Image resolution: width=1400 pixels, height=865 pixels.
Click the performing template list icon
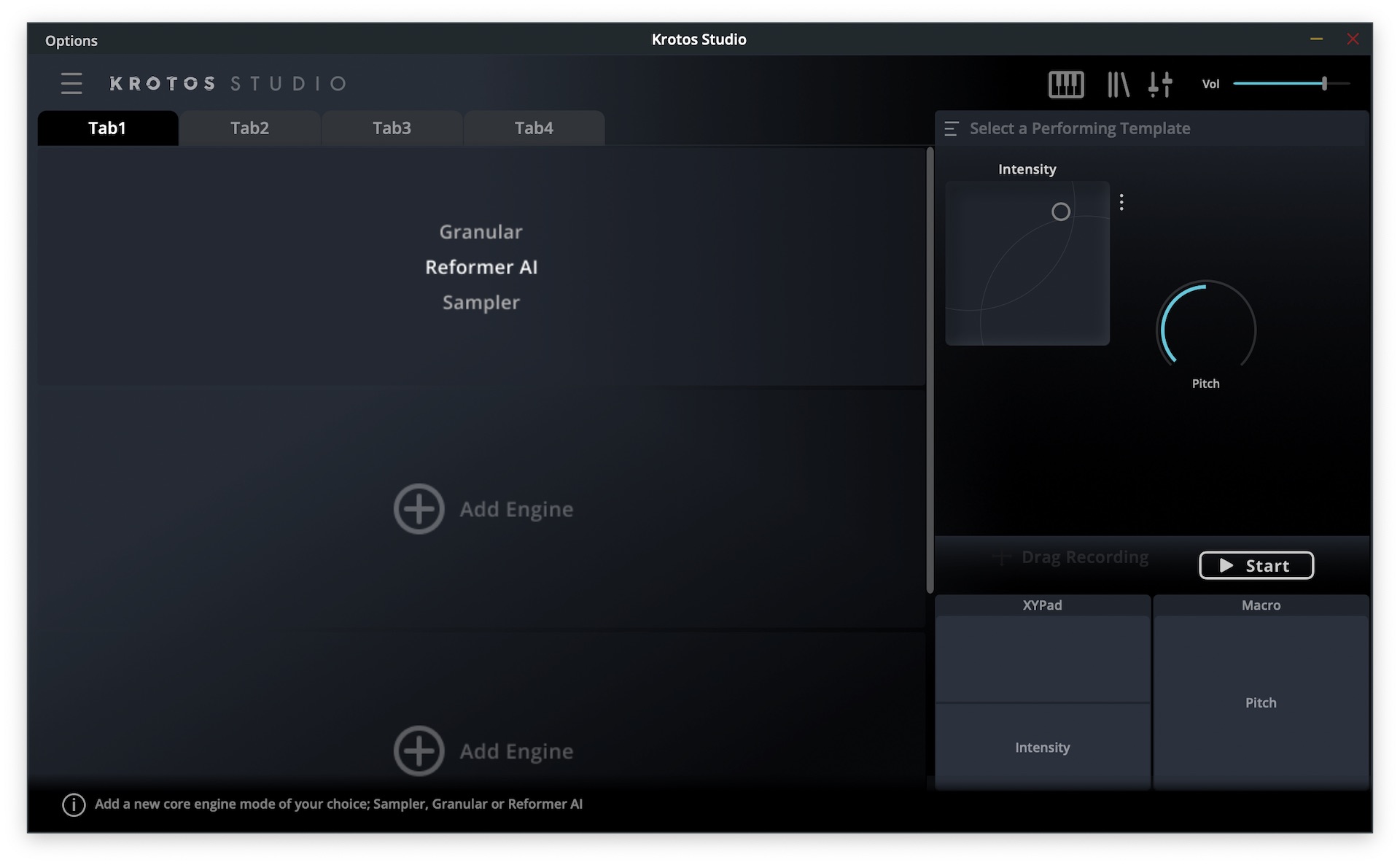point(951,129)
